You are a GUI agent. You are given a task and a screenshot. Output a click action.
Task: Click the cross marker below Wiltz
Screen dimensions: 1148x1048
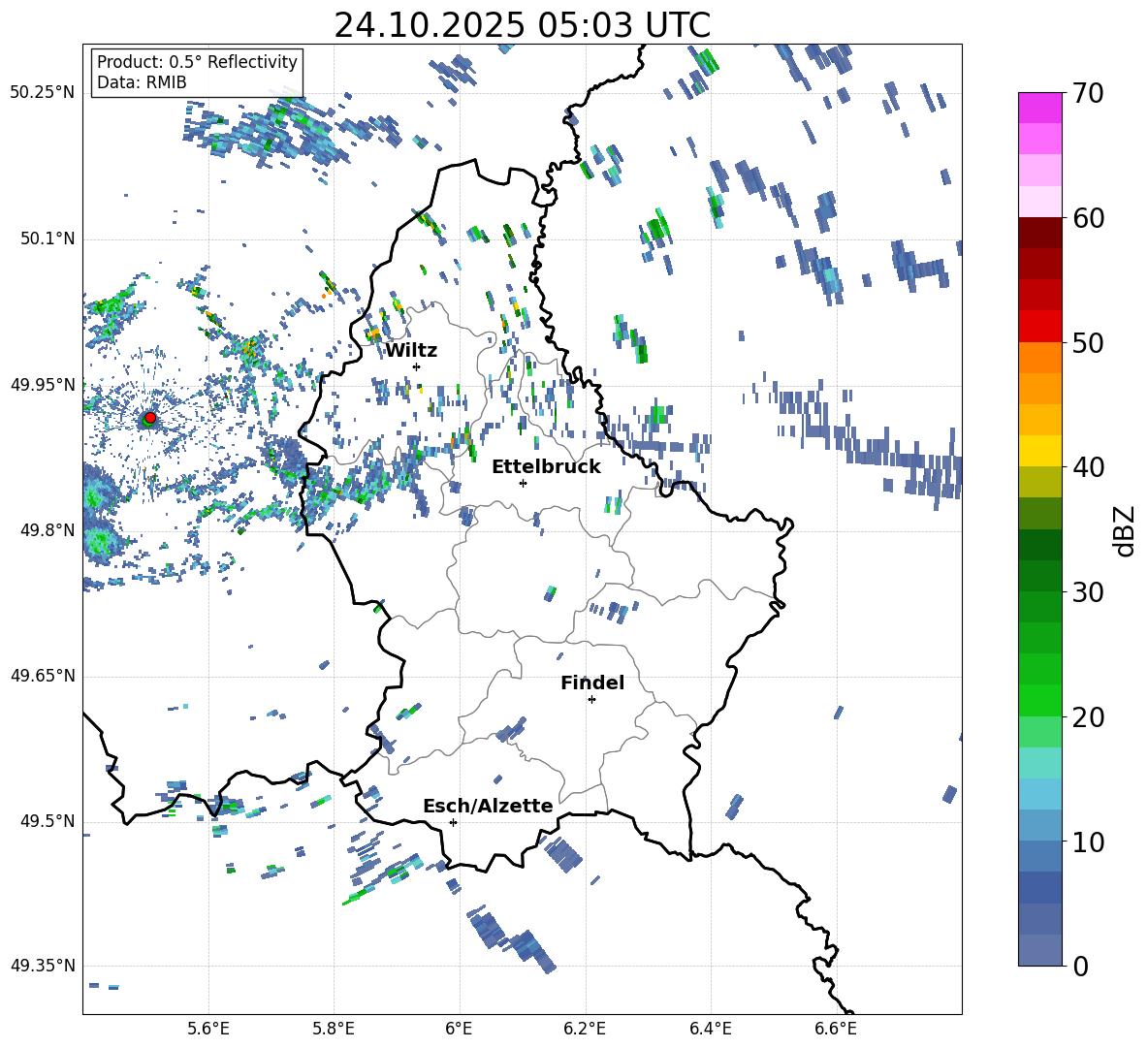[x=417, y=366]
